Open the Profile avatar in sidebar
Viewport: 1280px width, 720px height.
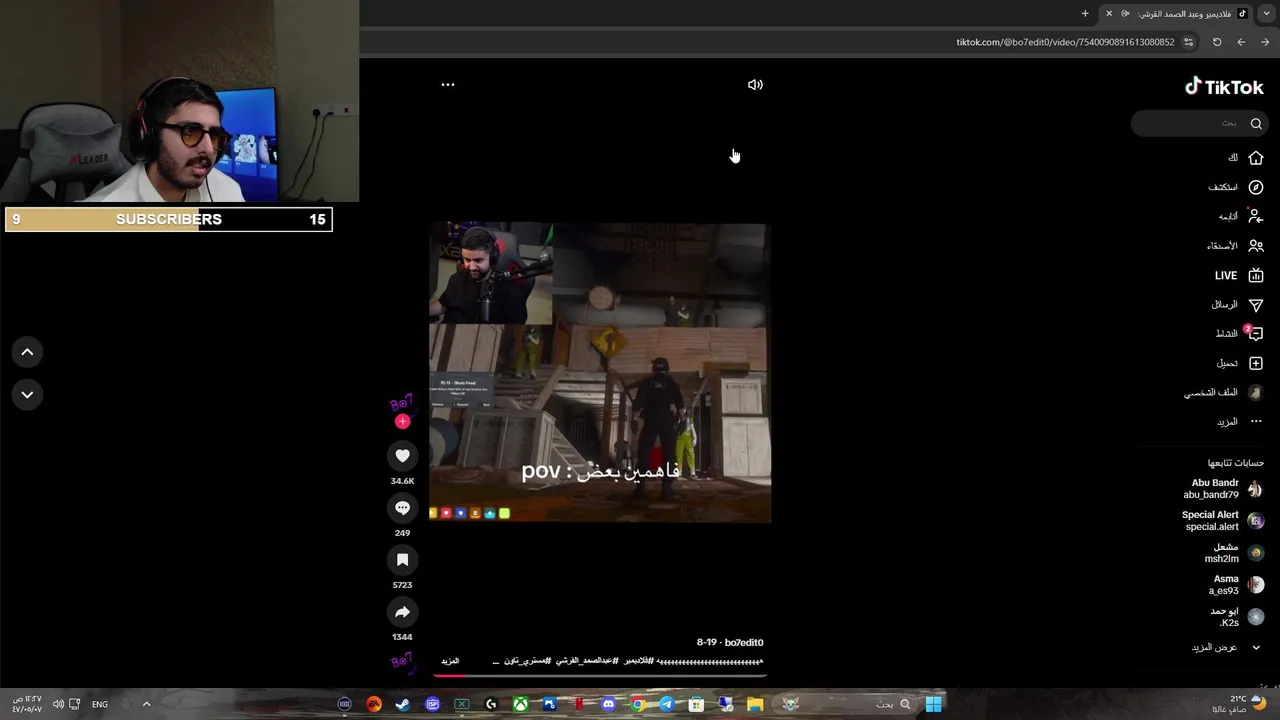click(x=1256, y=392)
